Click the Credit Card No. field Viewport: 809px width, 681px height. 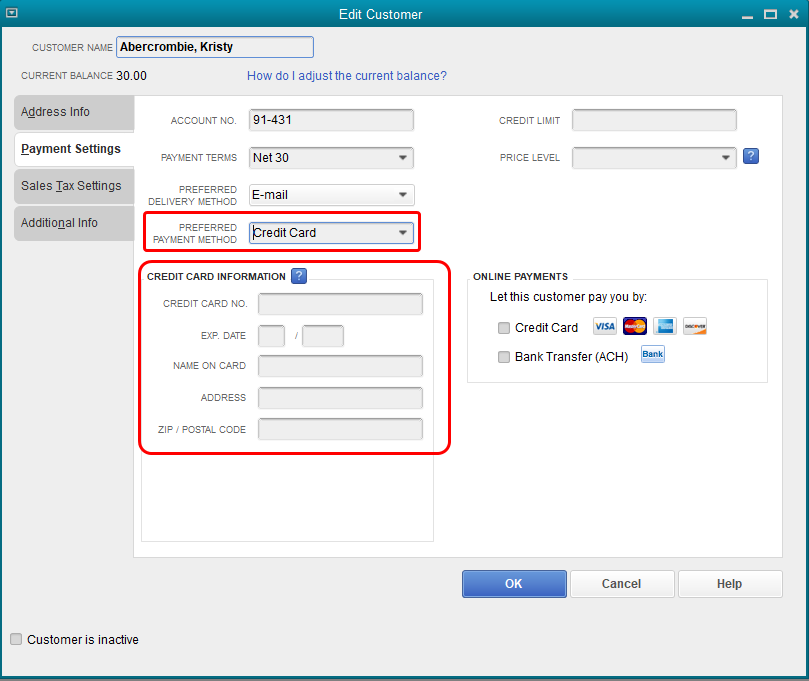(341, 304)
